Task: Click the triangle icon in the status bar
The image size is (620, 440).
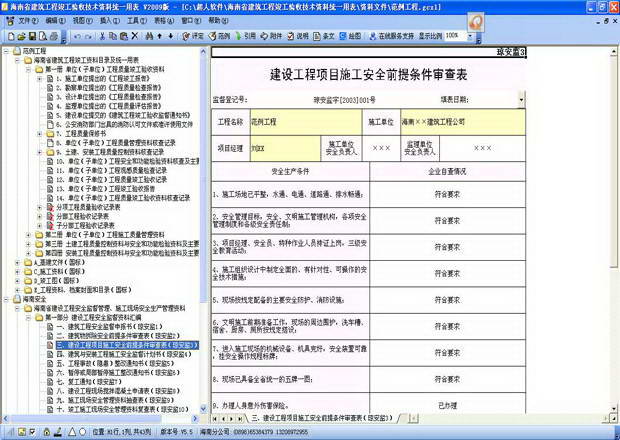Action: (72, 432)
